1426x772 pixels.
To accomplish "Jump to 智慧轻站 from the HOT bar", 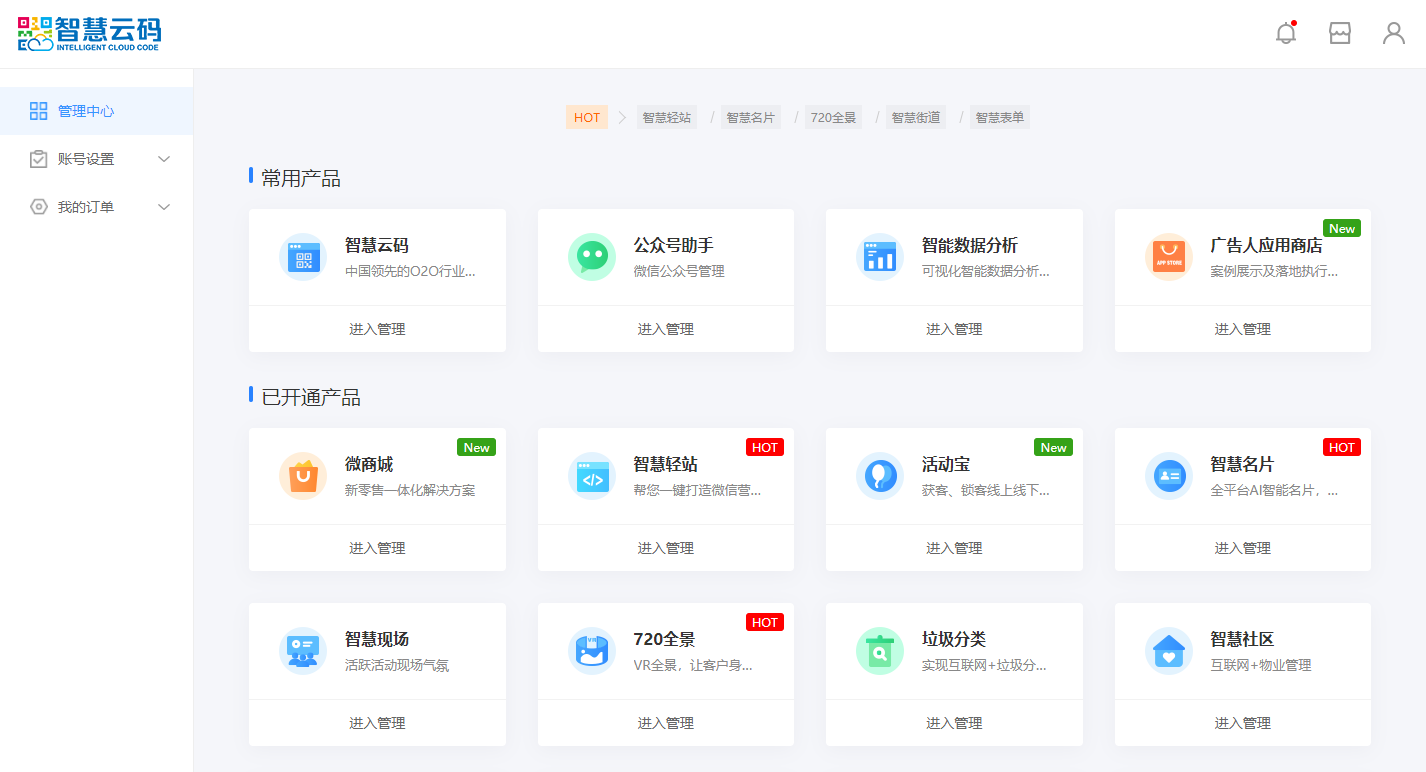I will 667,117.
